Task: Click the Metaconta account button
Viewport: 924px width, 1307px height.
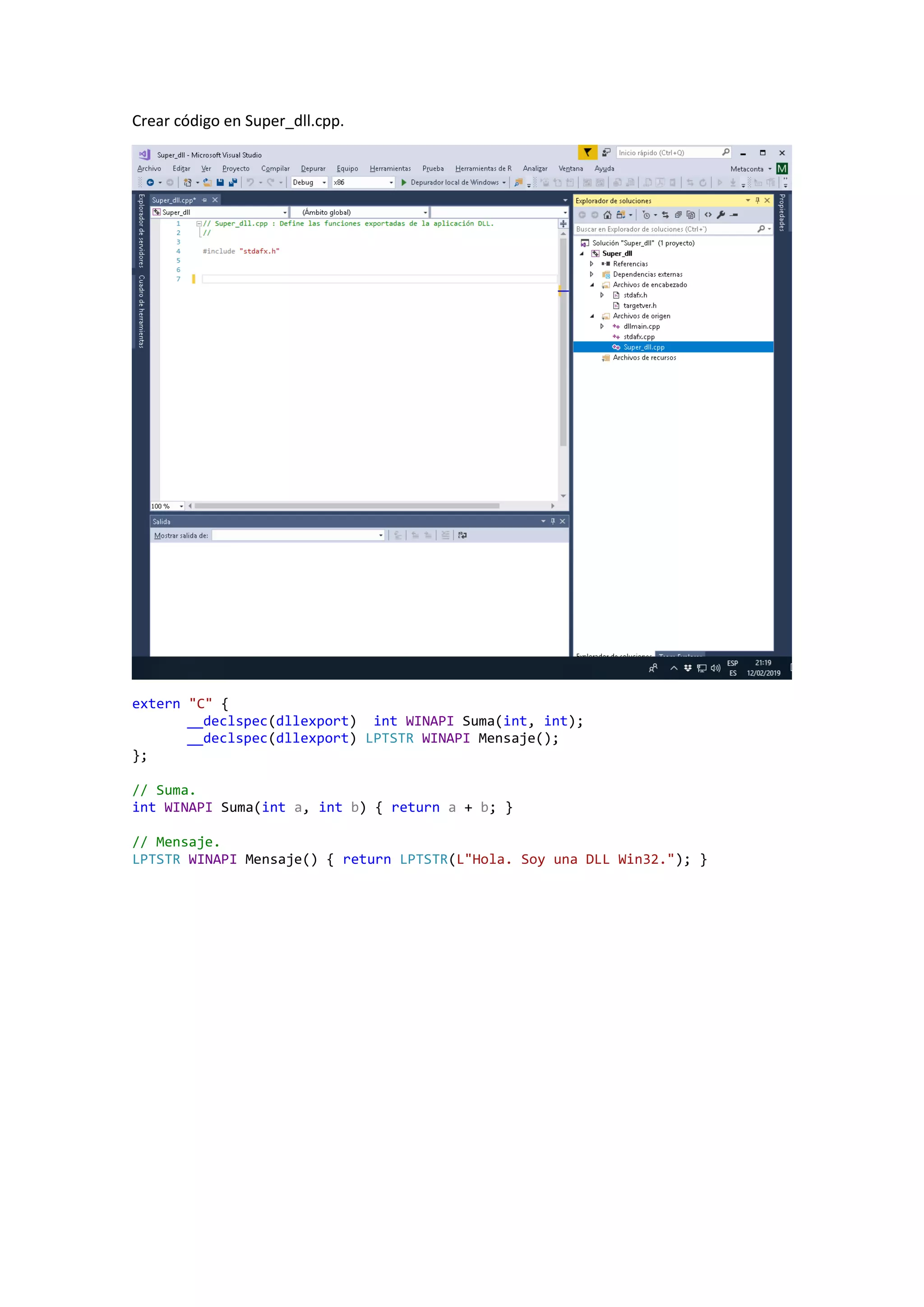Action: (x=751, y=169)
